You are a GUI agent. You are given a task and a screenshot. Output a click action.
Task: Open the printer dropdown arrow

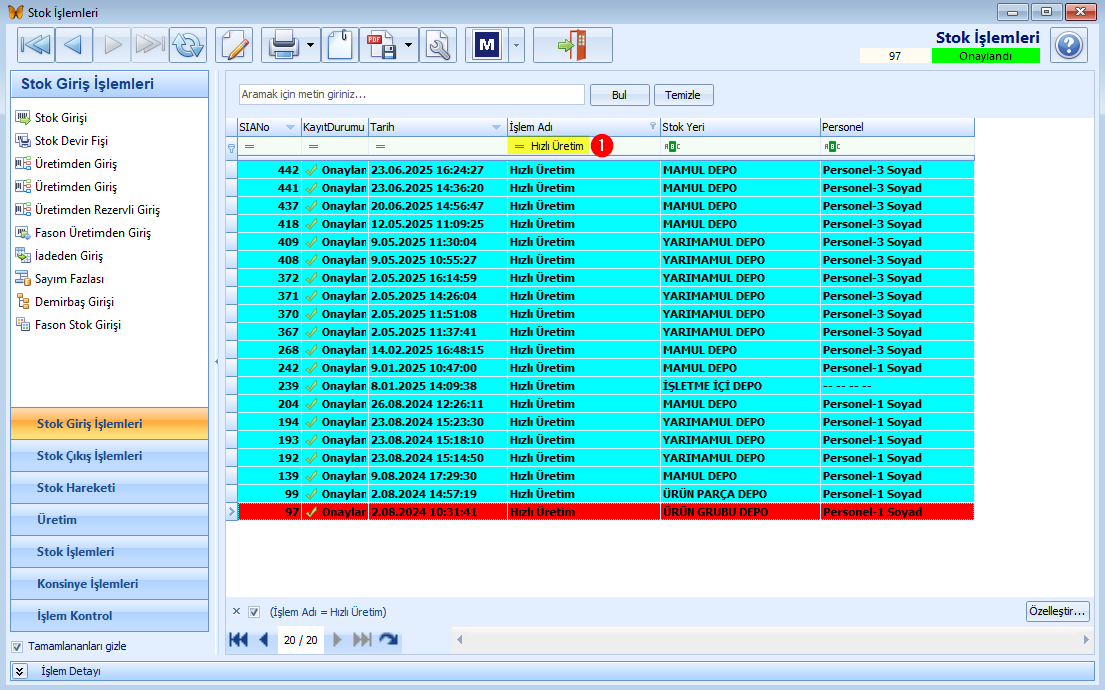pyautogui.click(x=311, y=45)
